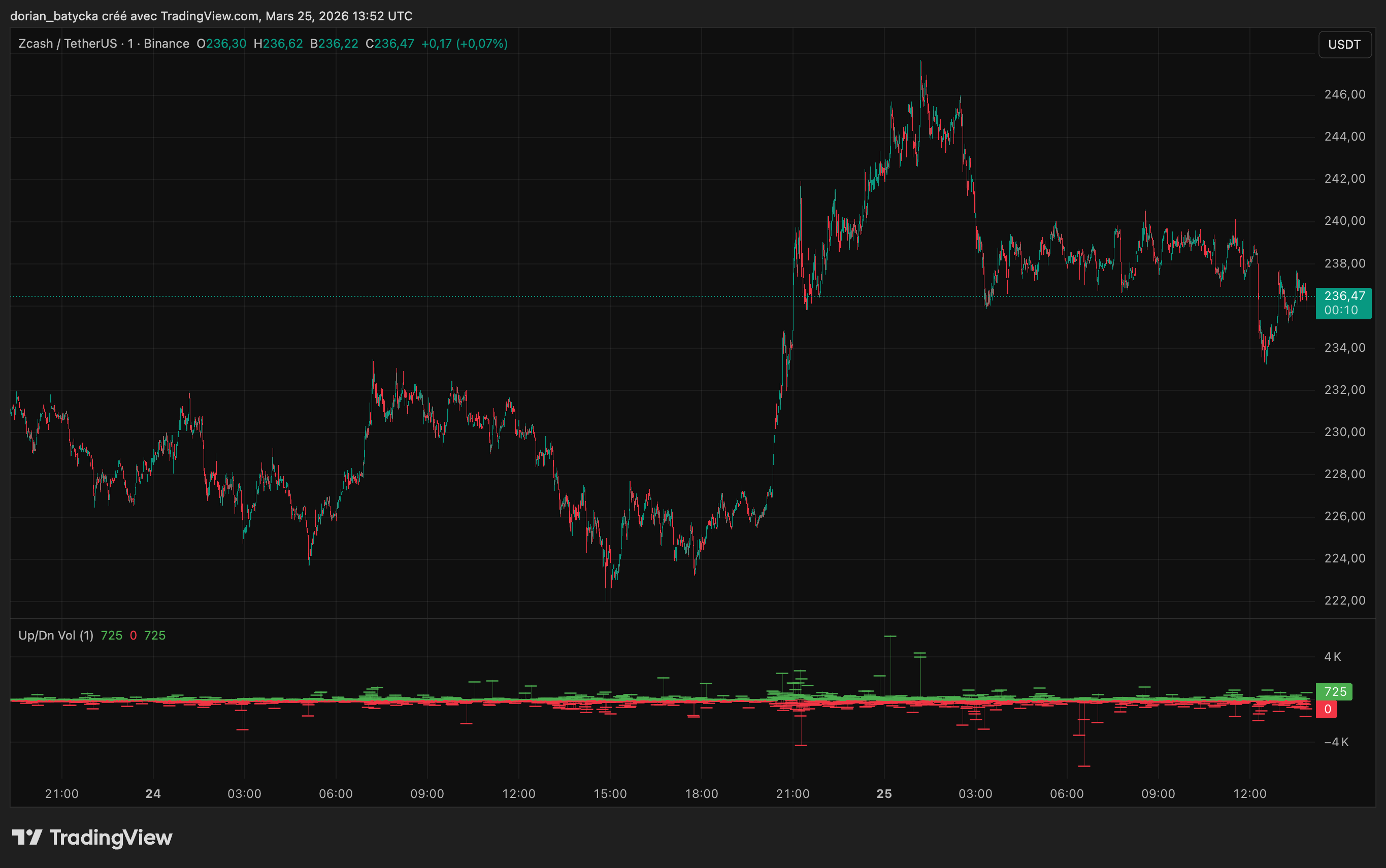Click the 222,00 level on price scale
1386x868 pixels.
pos(1345,600)
